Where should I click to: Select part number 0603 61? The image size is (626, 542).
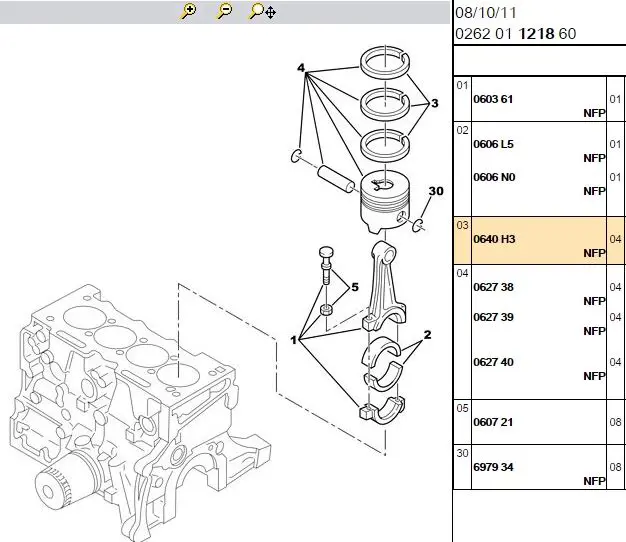tap(493, 99)
